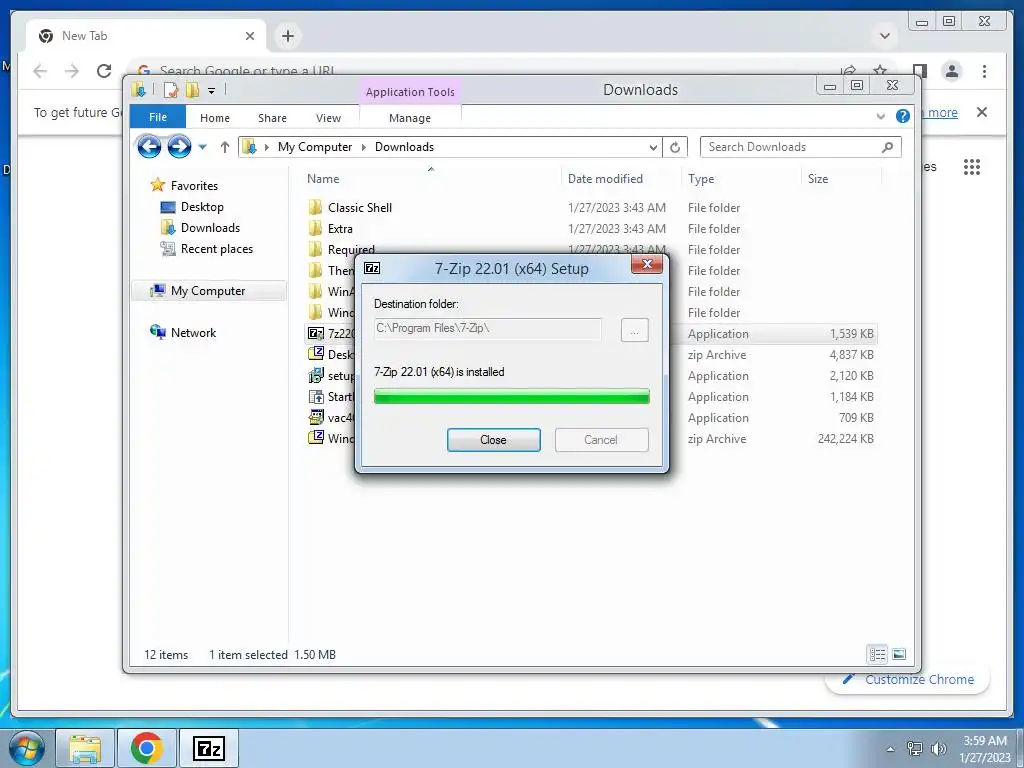This screenshot has width=1024, height=768.
Task: Open the File tab in Explorer ribbon
Action: [x=157, y=117]
